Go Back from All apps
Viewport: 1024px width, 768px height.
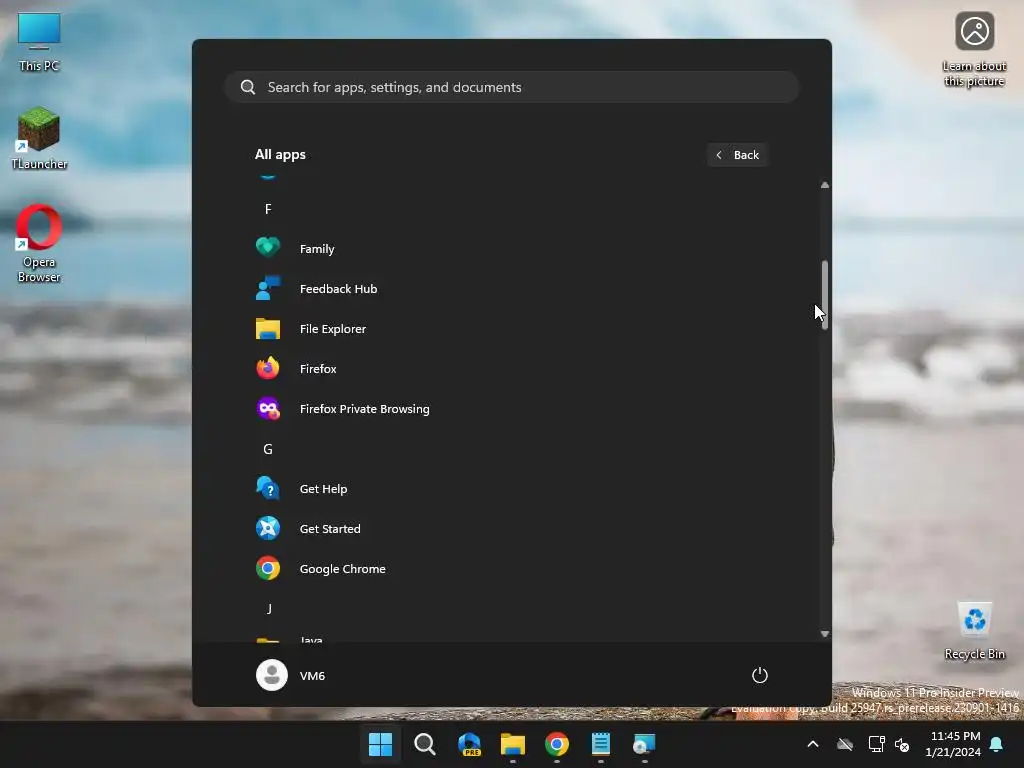pyautogui.click(x=737, y=155)
